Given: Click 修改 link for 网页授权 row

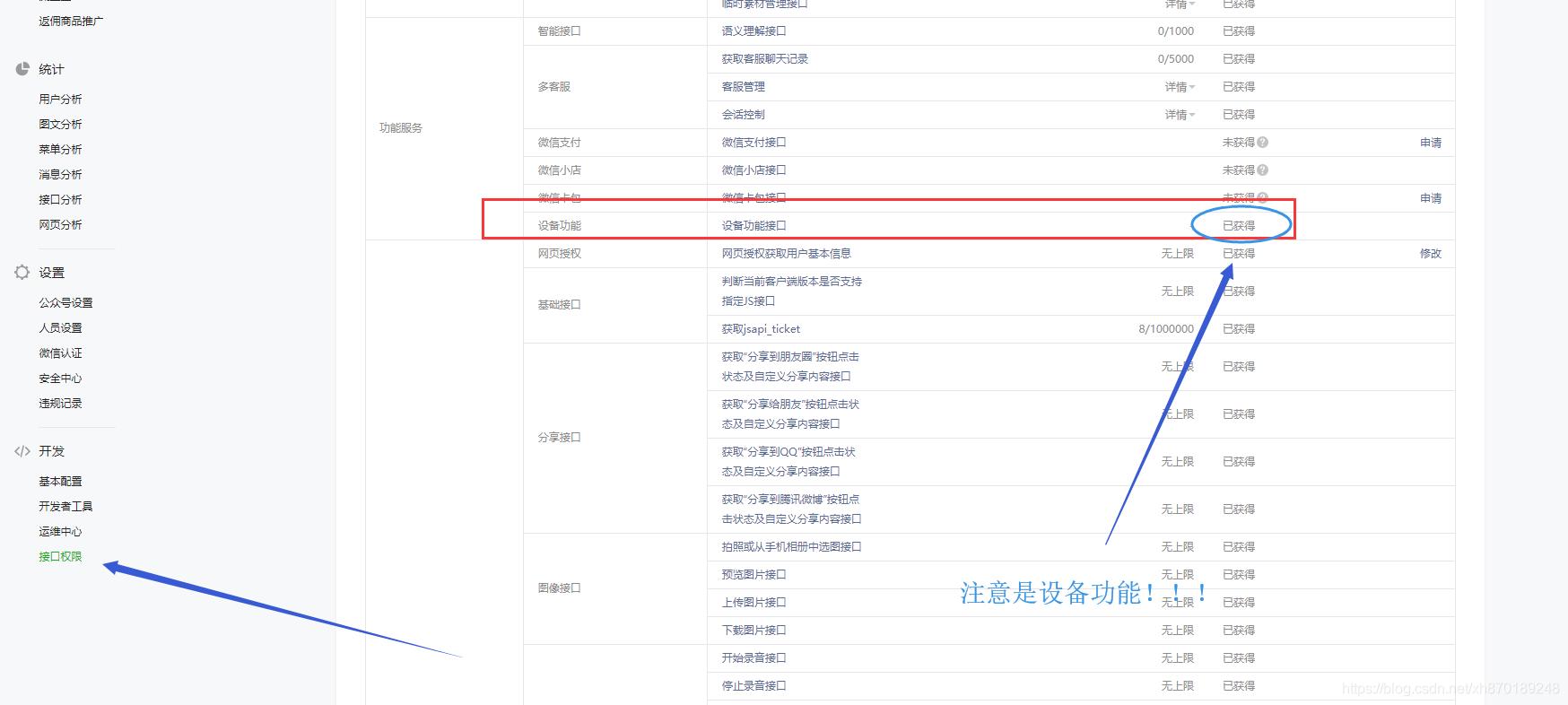Looking at the screenshot, I should pos(1431,254).
